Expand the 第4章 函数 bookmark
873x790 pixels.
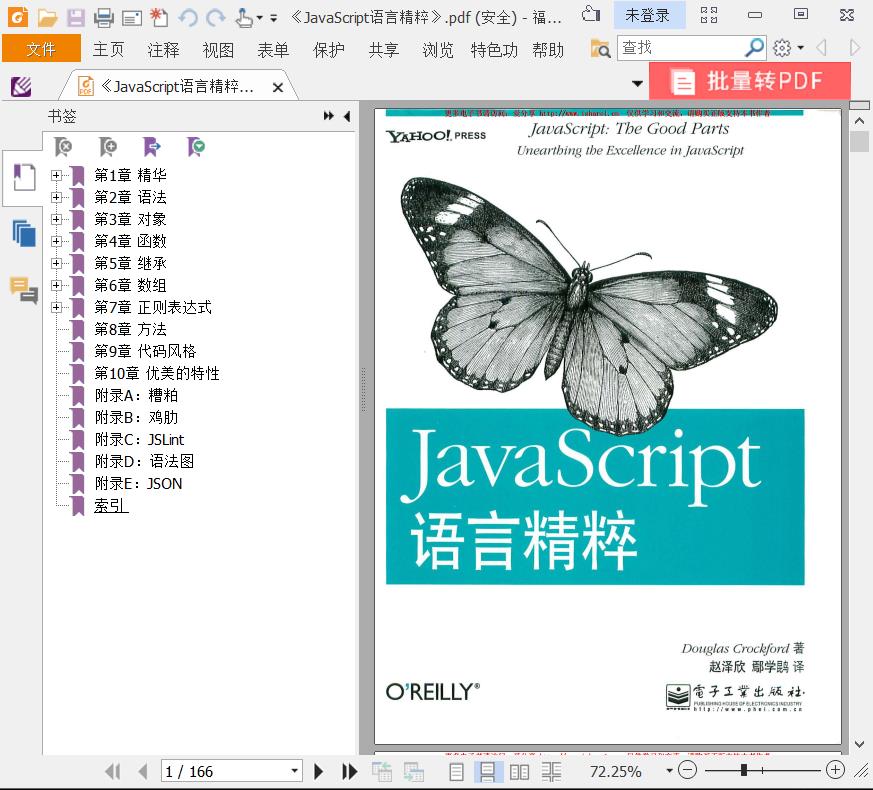56,241
